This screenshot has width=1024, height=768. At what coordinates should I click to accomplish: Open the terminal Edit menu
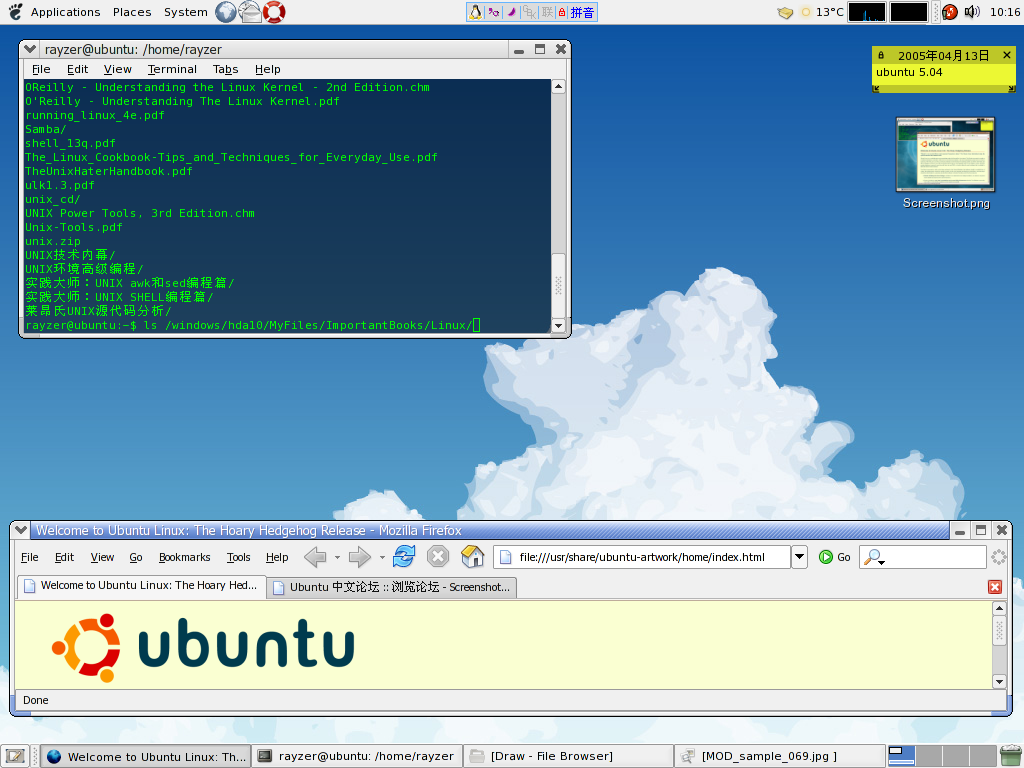point(77,69)
